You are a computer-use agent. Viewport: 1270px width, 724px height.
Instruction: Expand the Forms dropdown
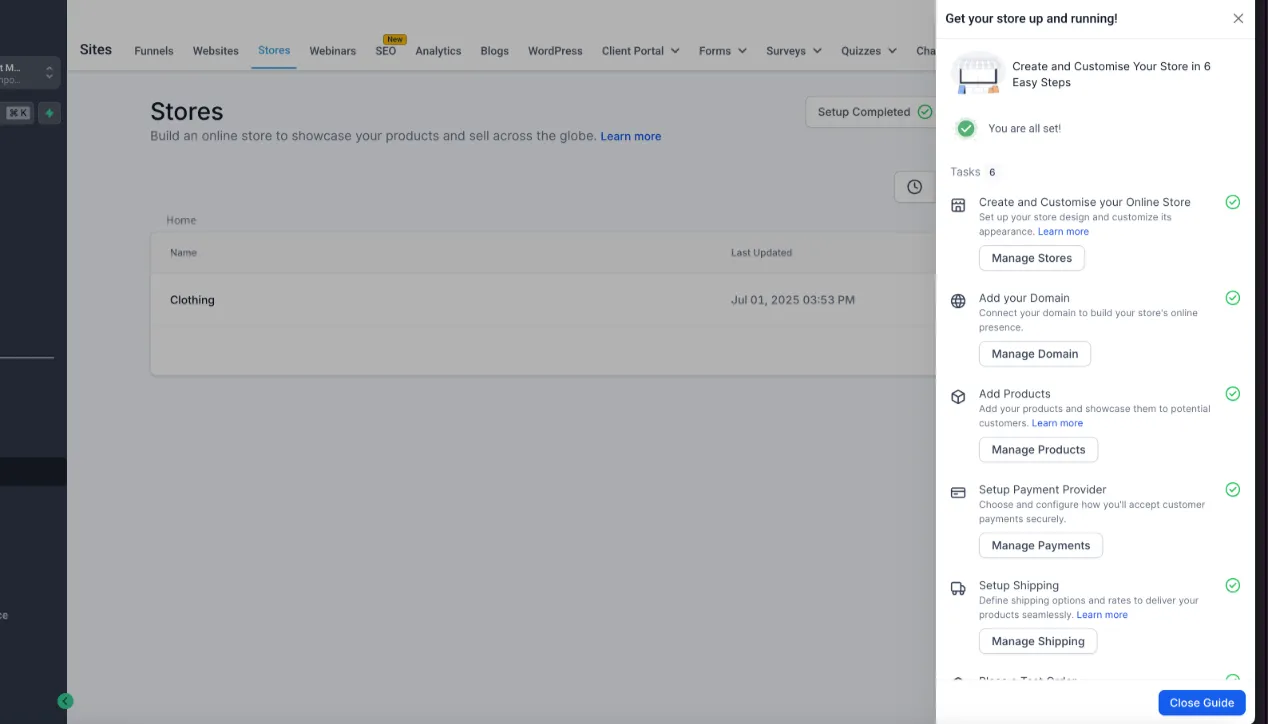pyautogui.click(x=722, y=51)
